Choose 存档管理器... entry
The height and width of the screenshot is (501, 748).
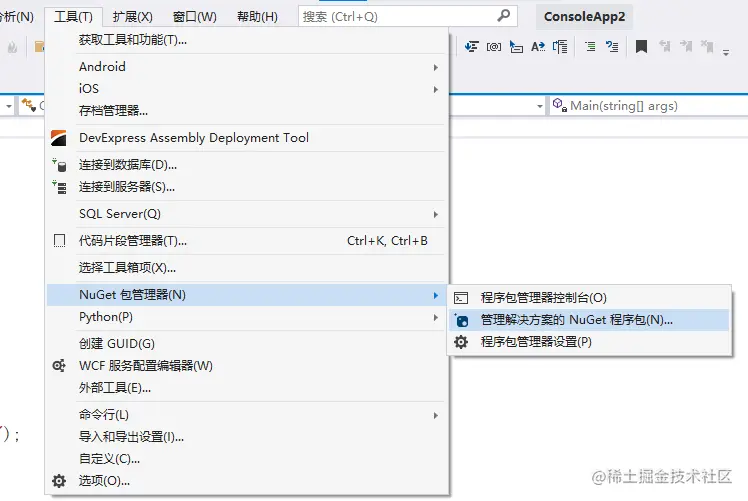(x=247, y=111)
